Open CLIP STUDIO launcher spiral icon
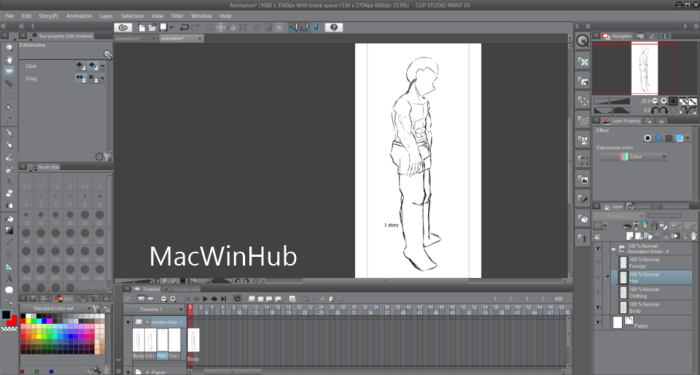 click(123, 28)
